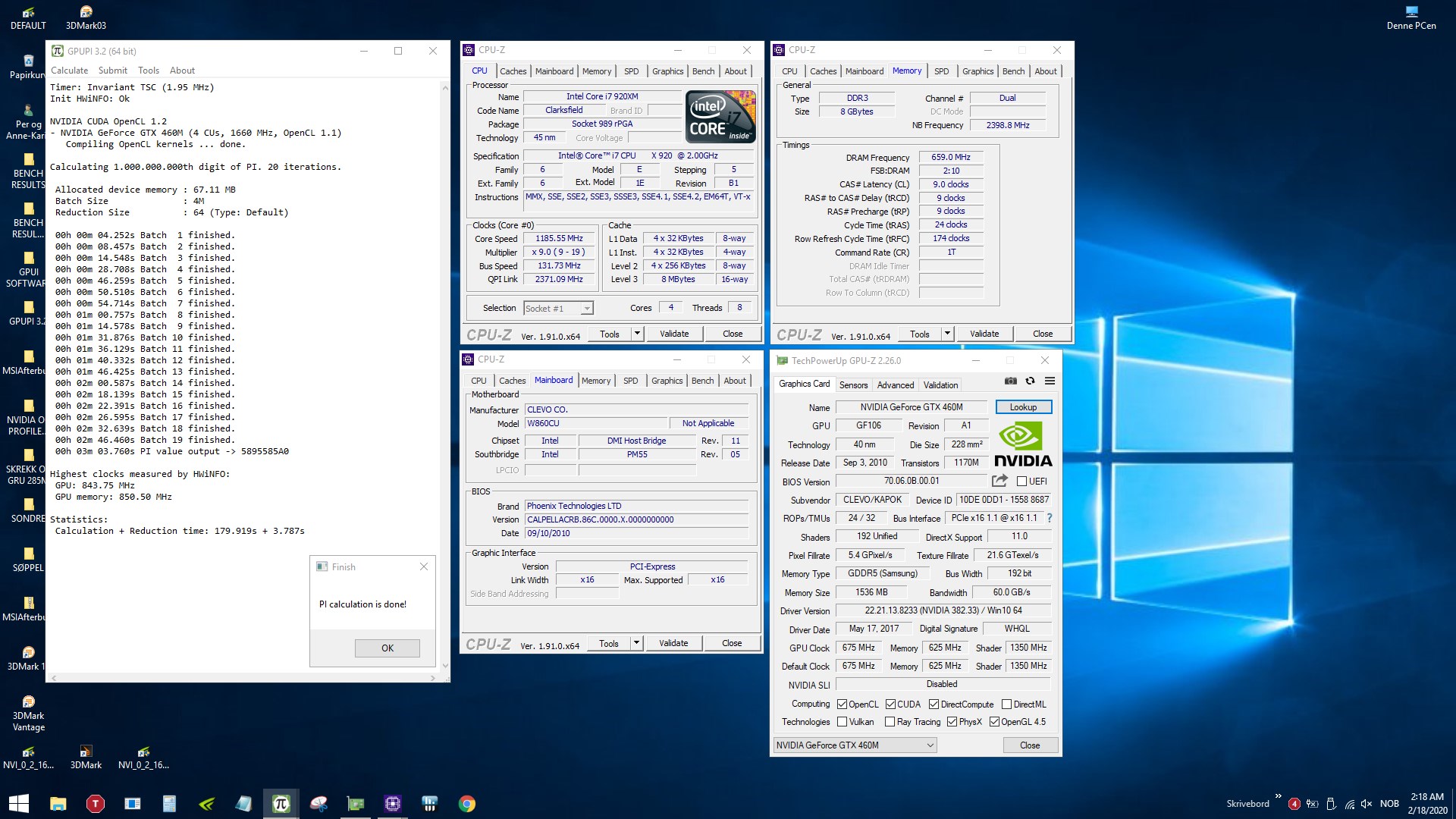Screen dimensions: 1456x819
Task: Click the NVIDIA logo in GPU-Z
Action: [x=1023, y=445]
